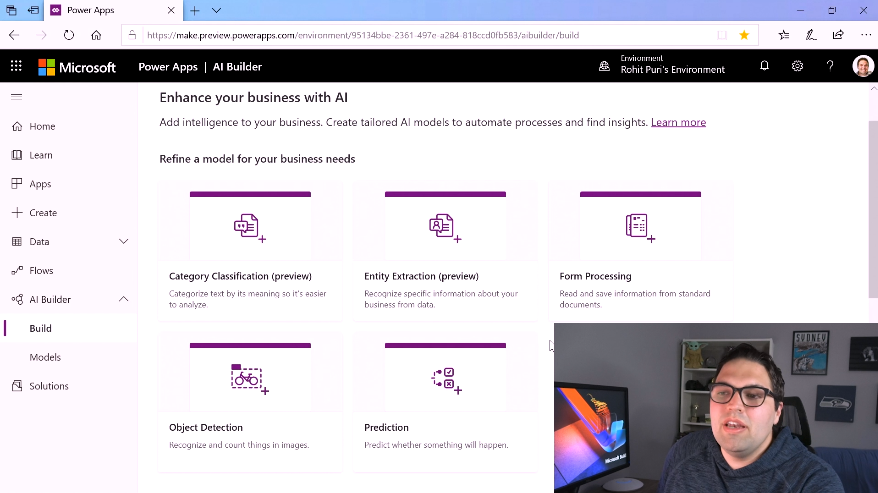Screen dimensions: 878x493
Task: Click the Entity Extraction model icon
Action: tap(445, 227)
